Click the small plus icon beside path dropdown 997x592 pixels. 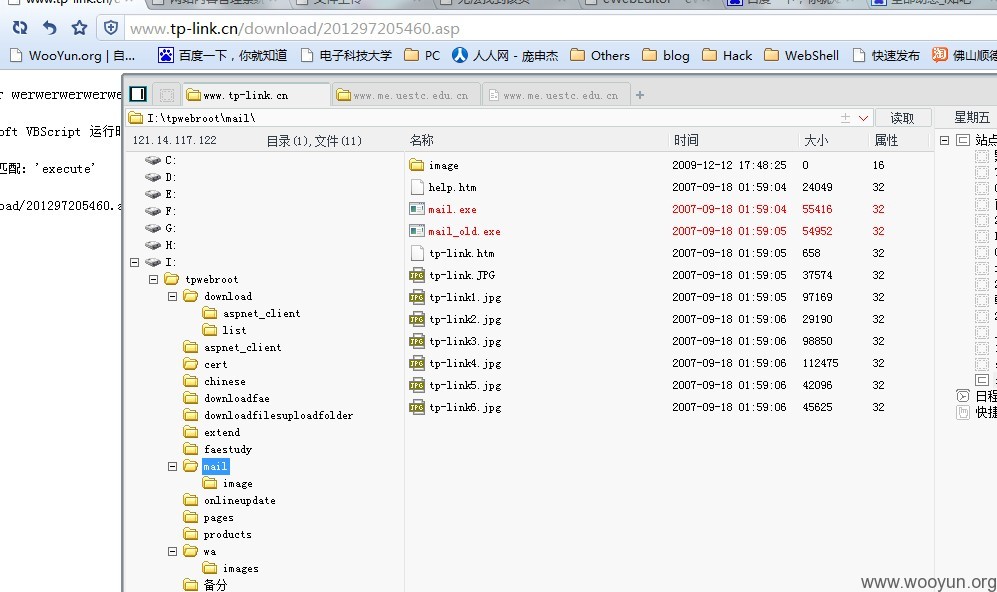845,118
